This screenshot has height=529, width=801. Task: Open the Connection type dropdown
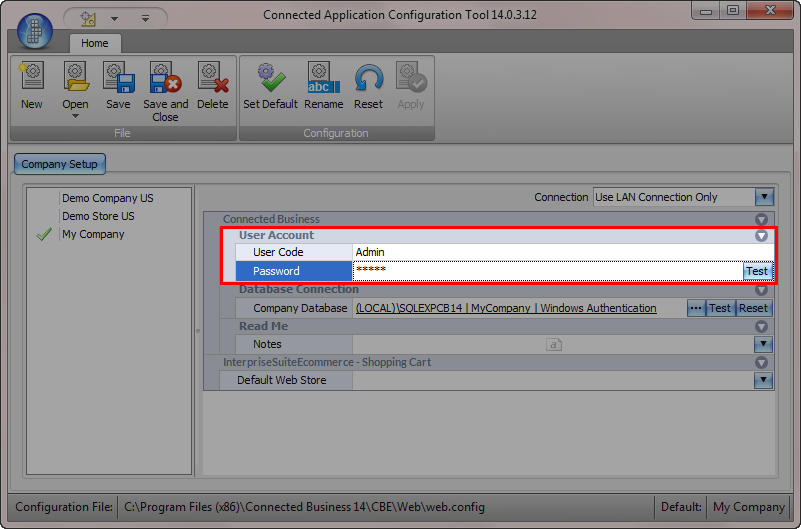coord(764,197)
